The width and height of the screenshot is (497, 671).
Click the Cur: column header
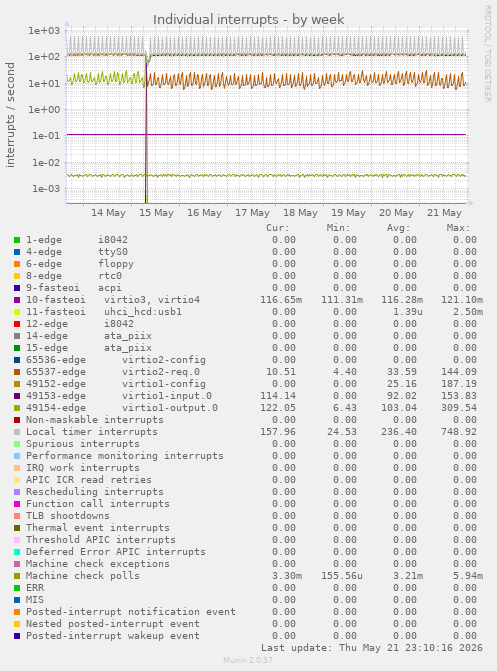coord(278,228)
